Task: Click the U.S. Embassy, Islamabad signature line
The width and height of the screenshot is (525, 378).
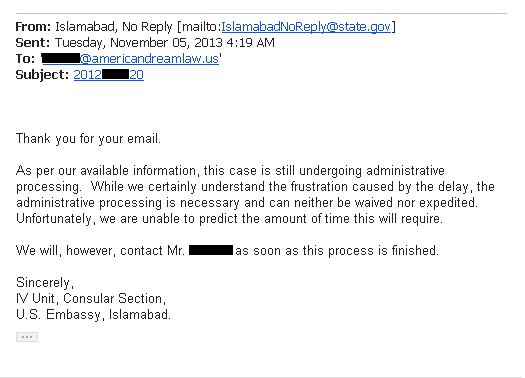Action: click(93, 314)
